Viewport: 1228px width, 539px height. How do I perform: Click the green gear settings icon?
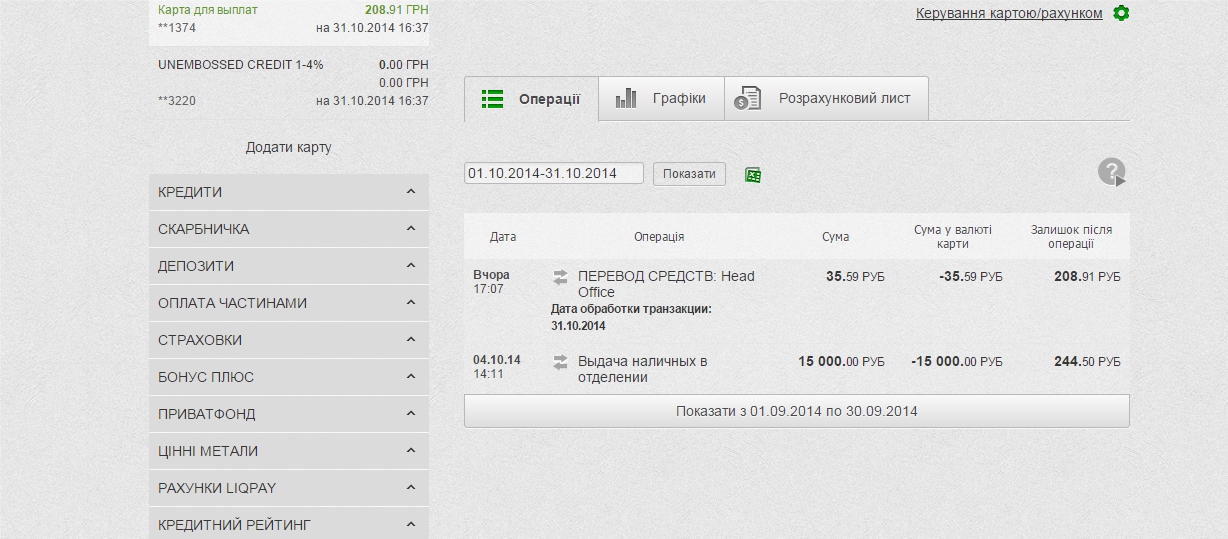[x=1121, y=14]
